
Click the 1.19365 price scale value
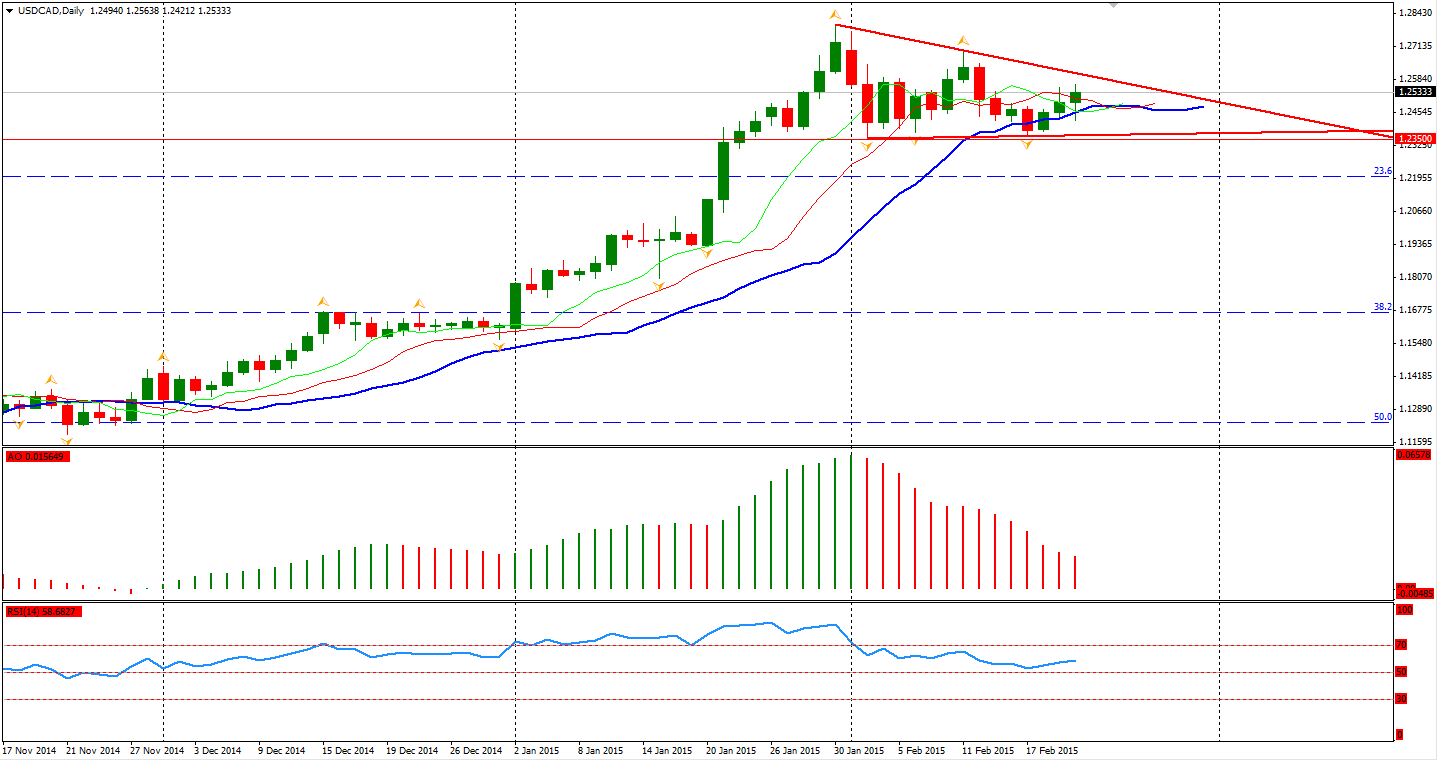tap(1418, 244)
